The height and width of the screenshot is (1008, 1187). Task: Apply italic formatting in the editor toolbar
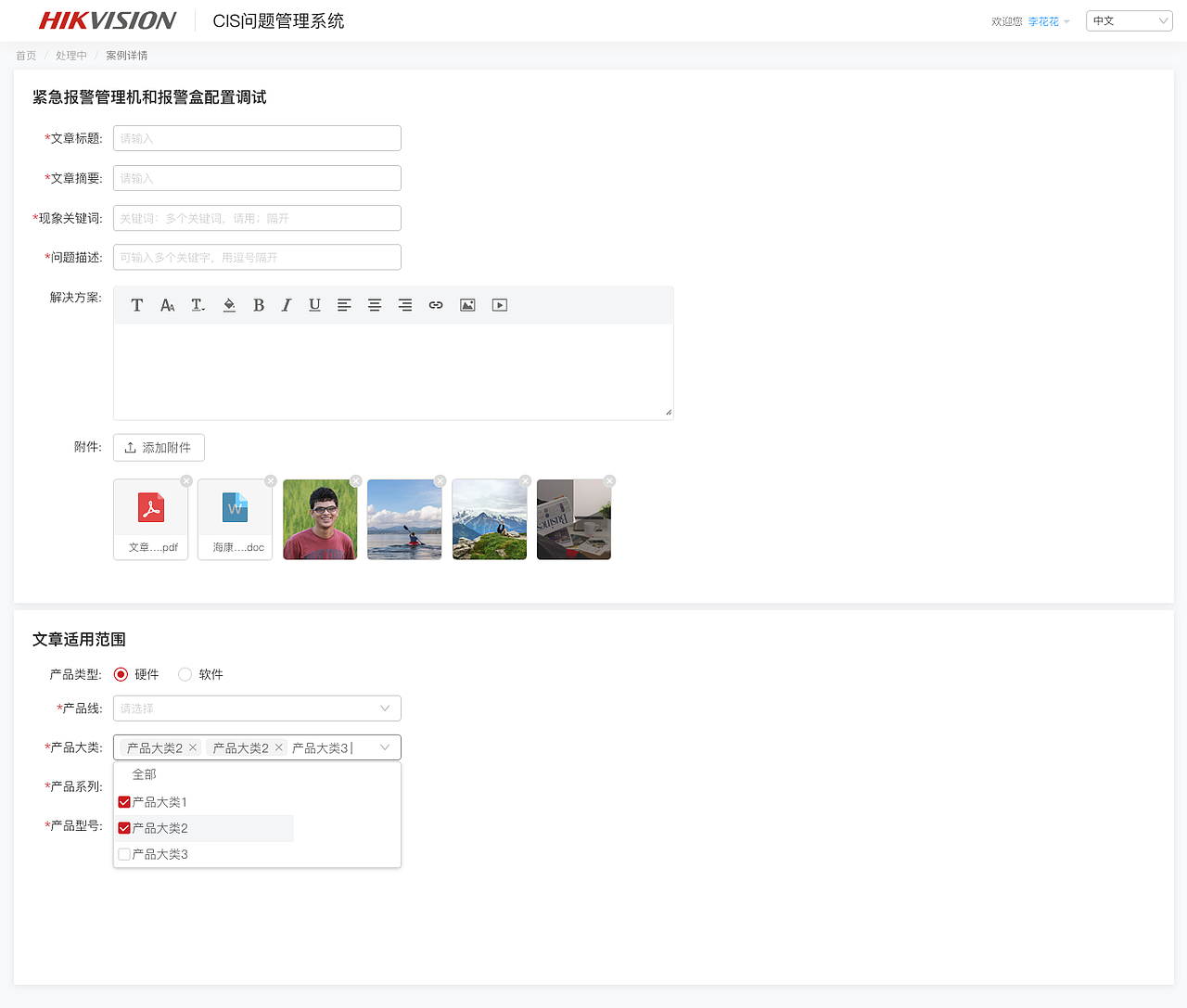pos(287,304)
